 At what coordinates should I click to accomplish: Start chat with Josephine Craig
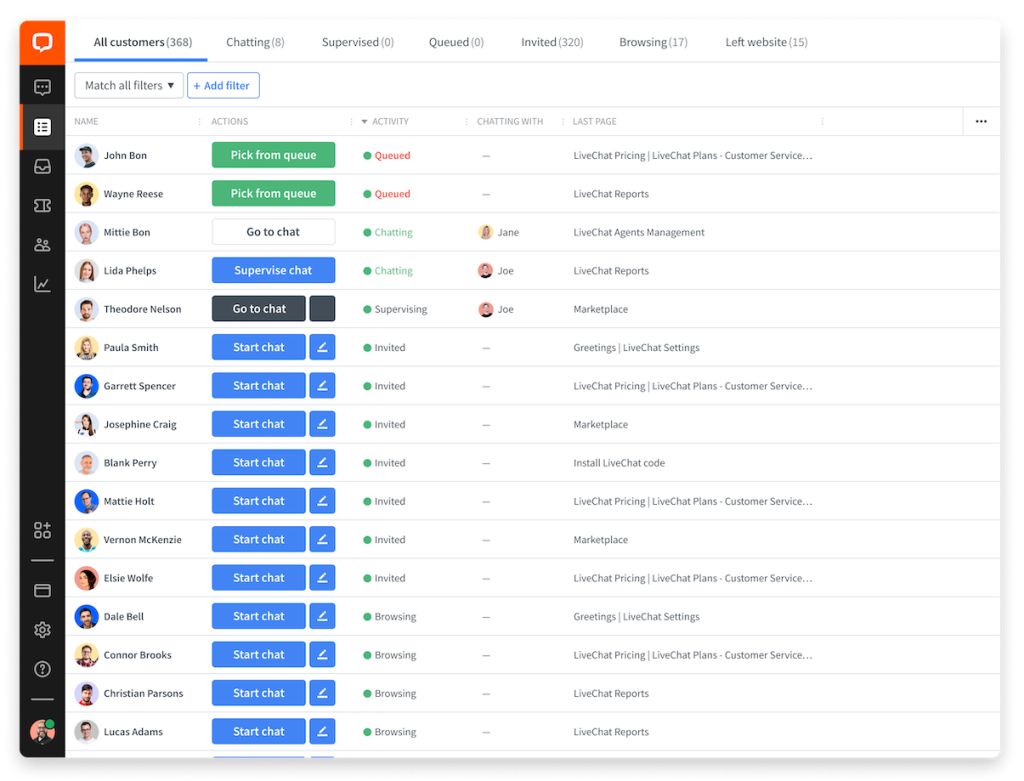click(x=259, y=424)
